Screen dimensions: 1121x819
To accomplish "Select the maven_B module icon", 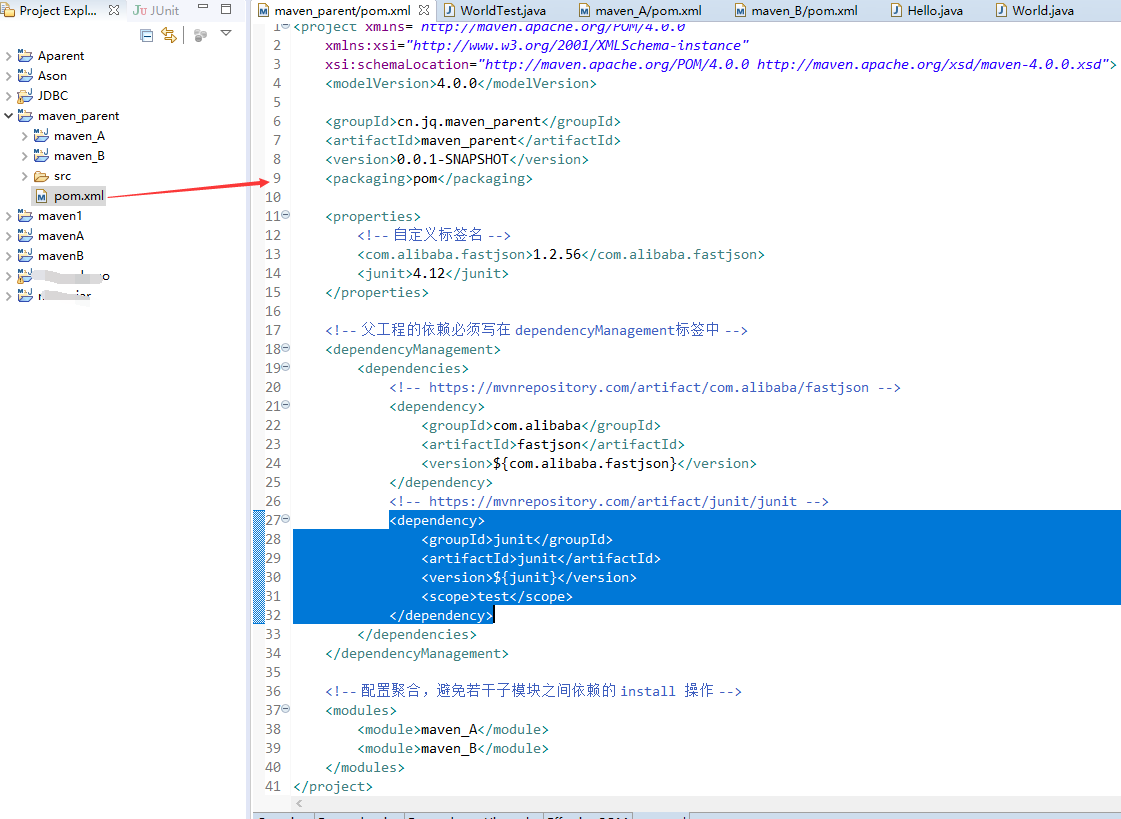I will coord(41,155).
